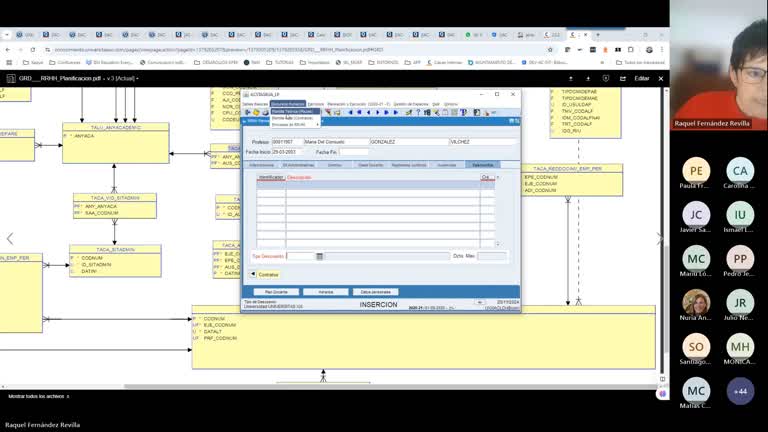Go to next page with right chevron
This screenshot has height=432, width=768.
click(659, 239)
